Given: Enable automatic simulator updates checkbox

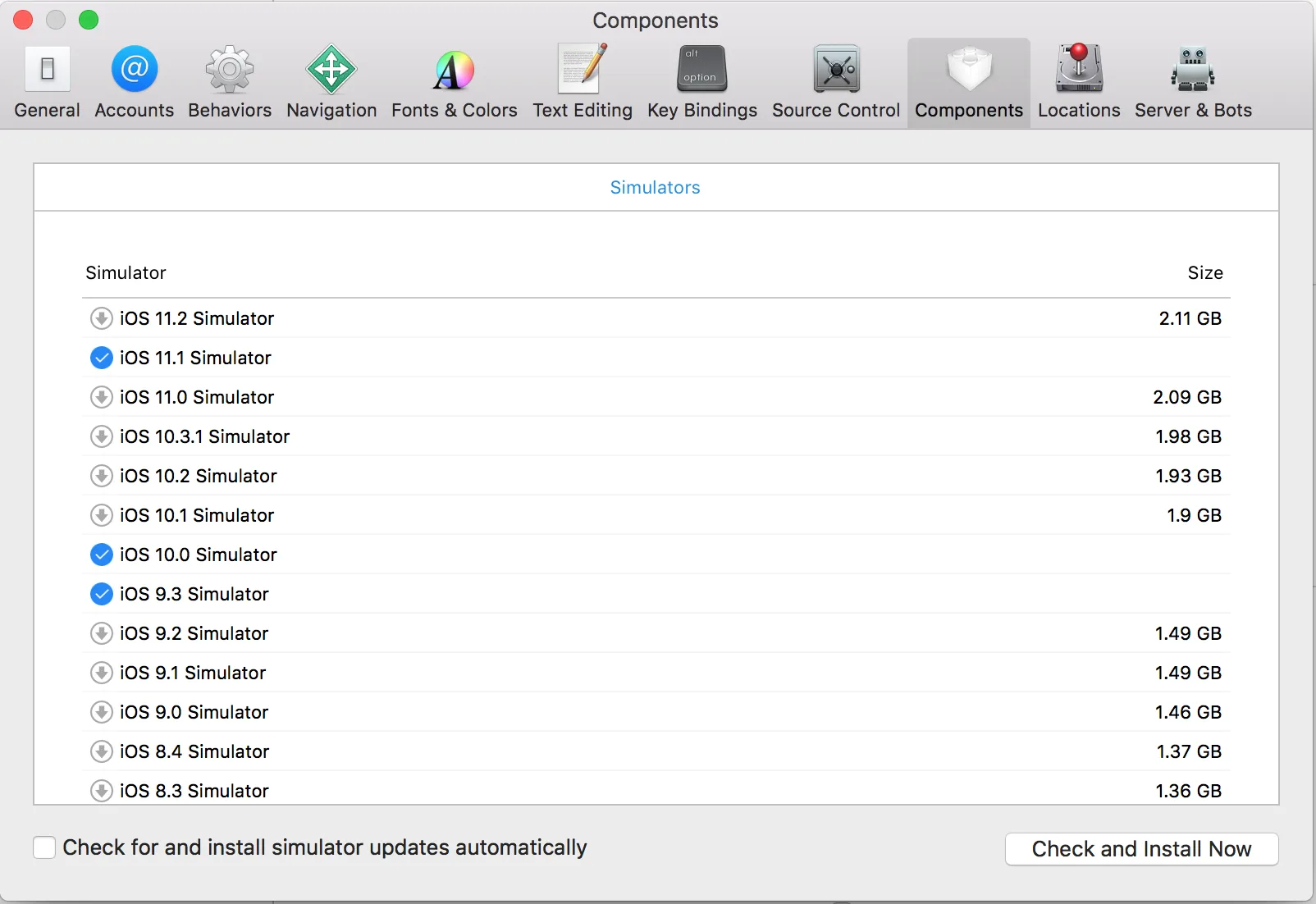Looking at the screenshot, I should pos(44,847).
